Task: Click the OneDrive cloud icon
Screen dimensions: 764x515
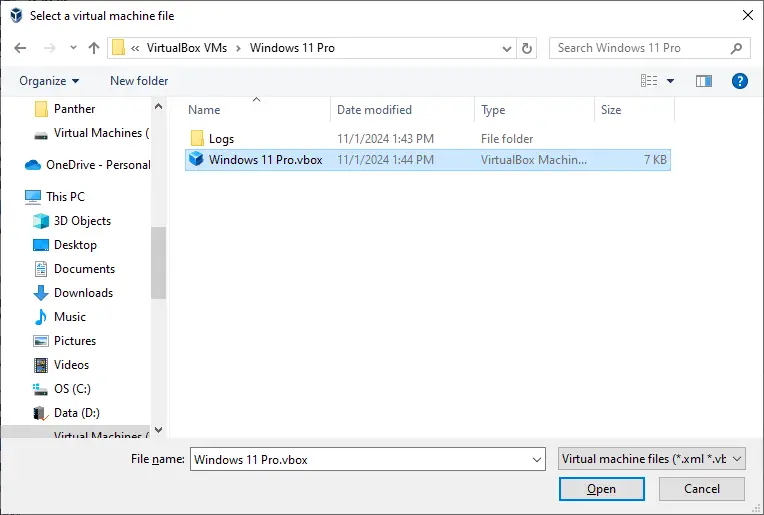Action: click(x=33, y=165)
